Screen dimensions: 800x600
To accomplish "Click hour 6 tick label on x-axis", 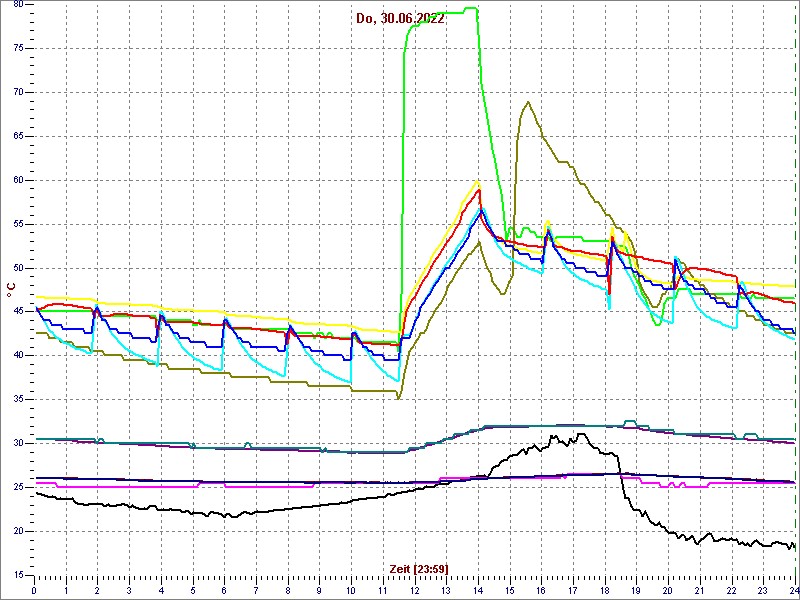I will click(x=225, y=590).
